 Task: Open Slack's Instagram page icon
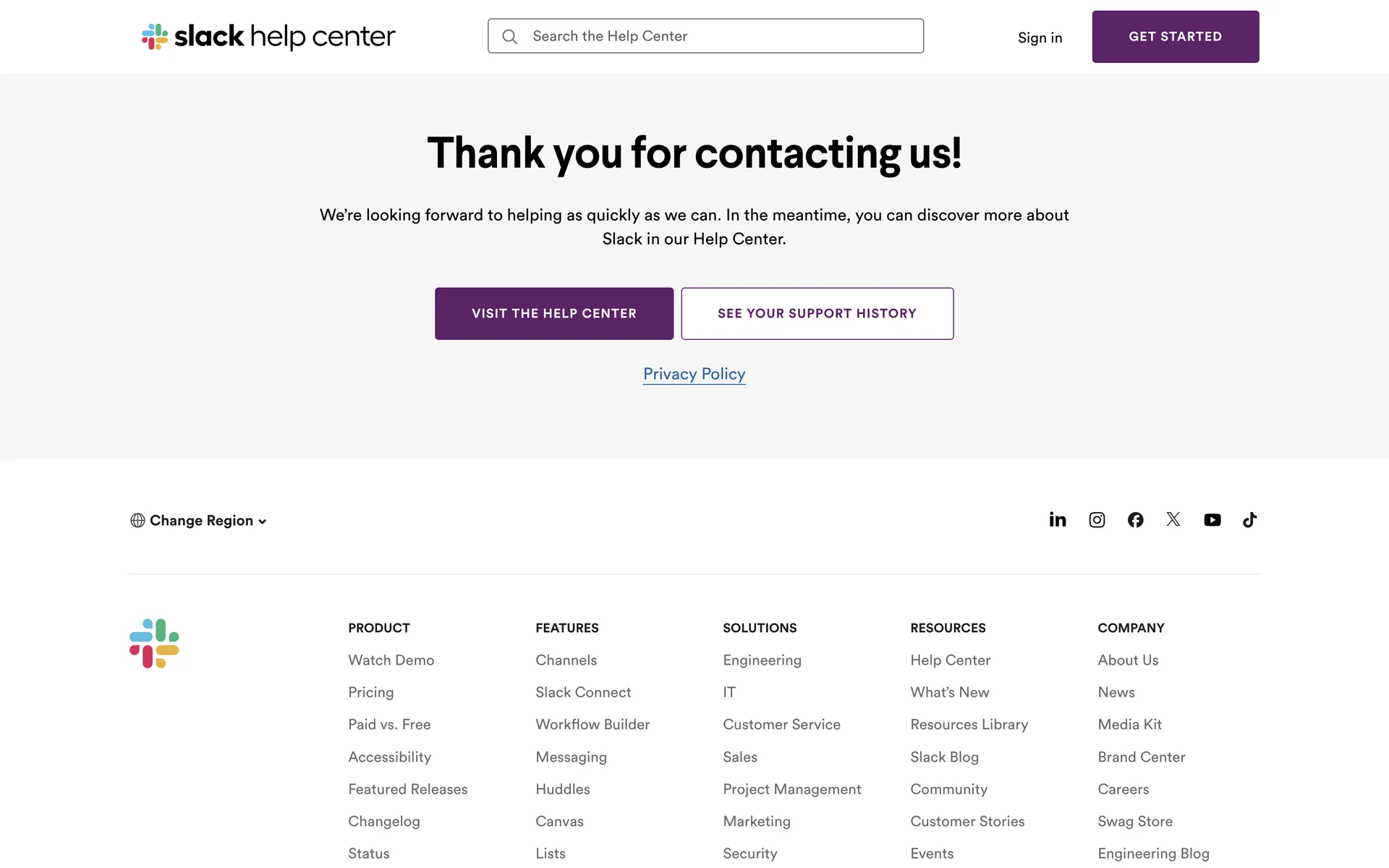tap(1097, 520)
